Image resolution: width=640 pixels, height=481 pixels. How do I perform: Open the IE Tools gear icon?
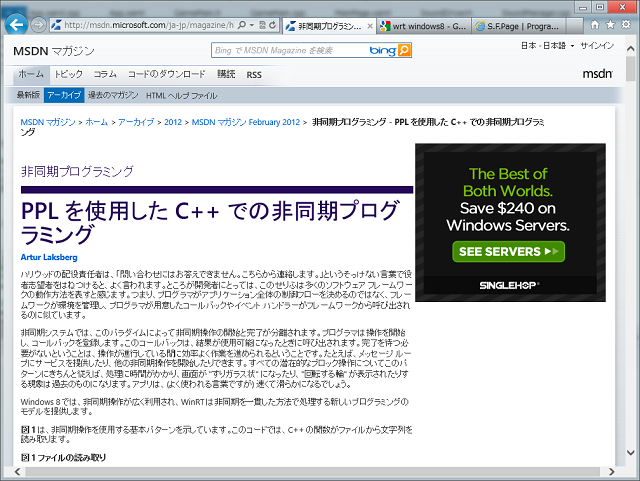(x=626, y=23)
